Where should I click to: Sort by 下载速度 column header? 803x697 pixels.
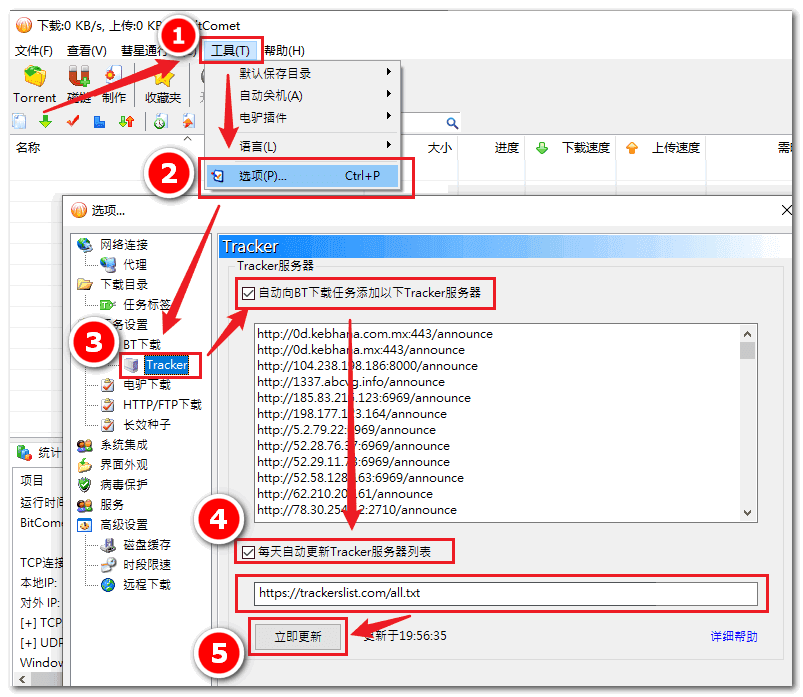(x=585, y=148)
